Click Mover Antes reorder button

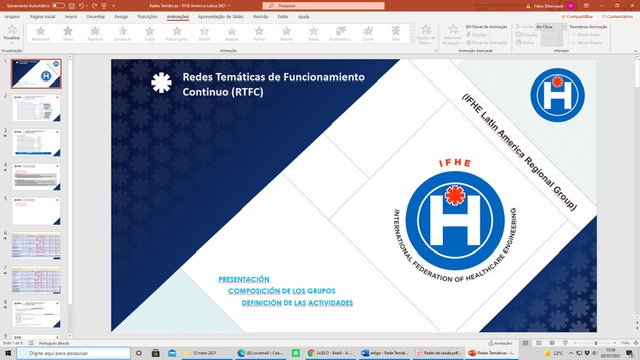[x=587, y=35]
